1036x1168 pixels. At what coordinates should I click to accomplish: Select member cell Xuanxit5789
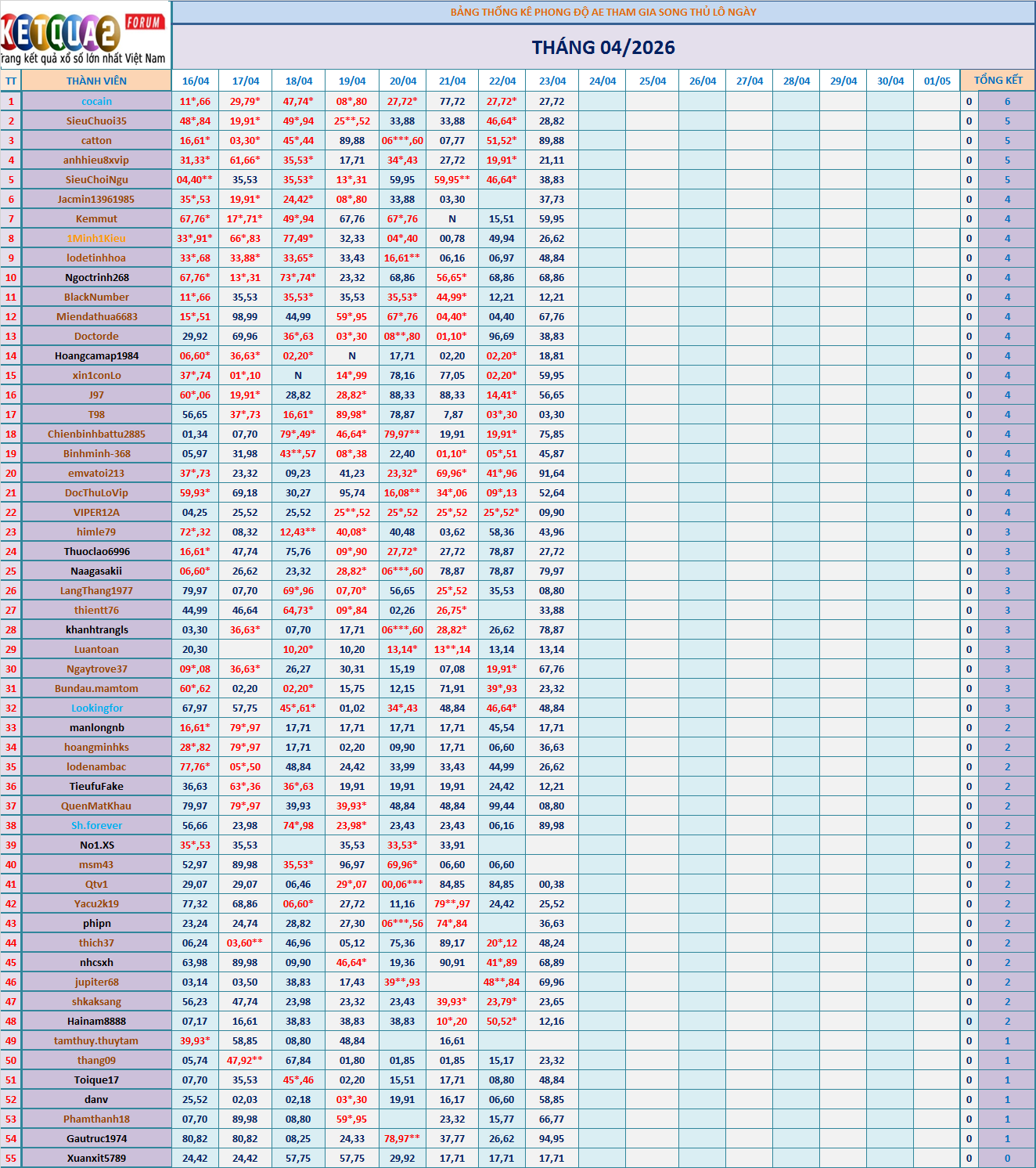[96, 1158]
